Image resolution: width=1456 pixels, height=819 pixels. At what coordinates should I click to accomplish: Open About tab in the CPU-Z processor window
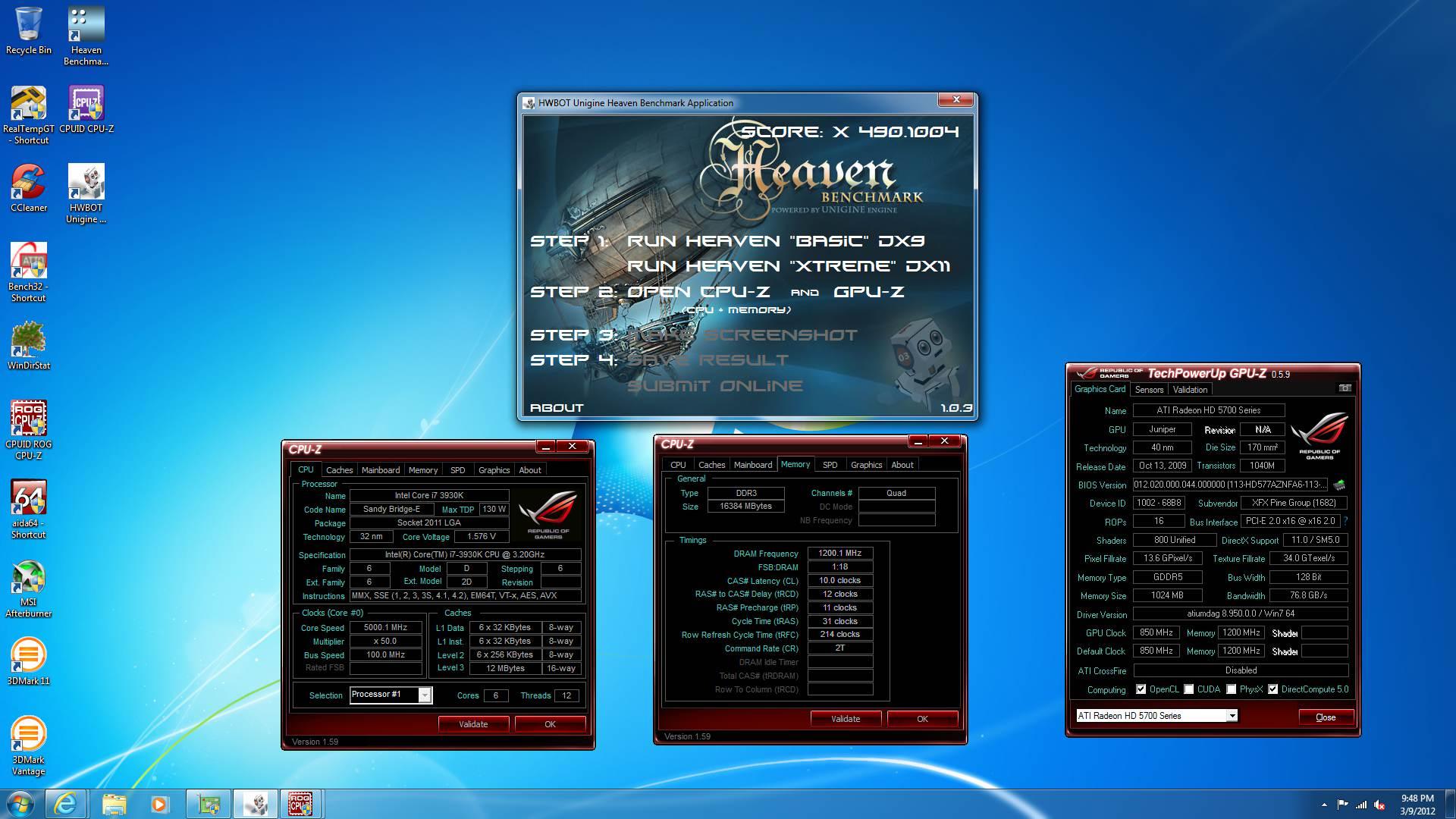tap(530, 470)
